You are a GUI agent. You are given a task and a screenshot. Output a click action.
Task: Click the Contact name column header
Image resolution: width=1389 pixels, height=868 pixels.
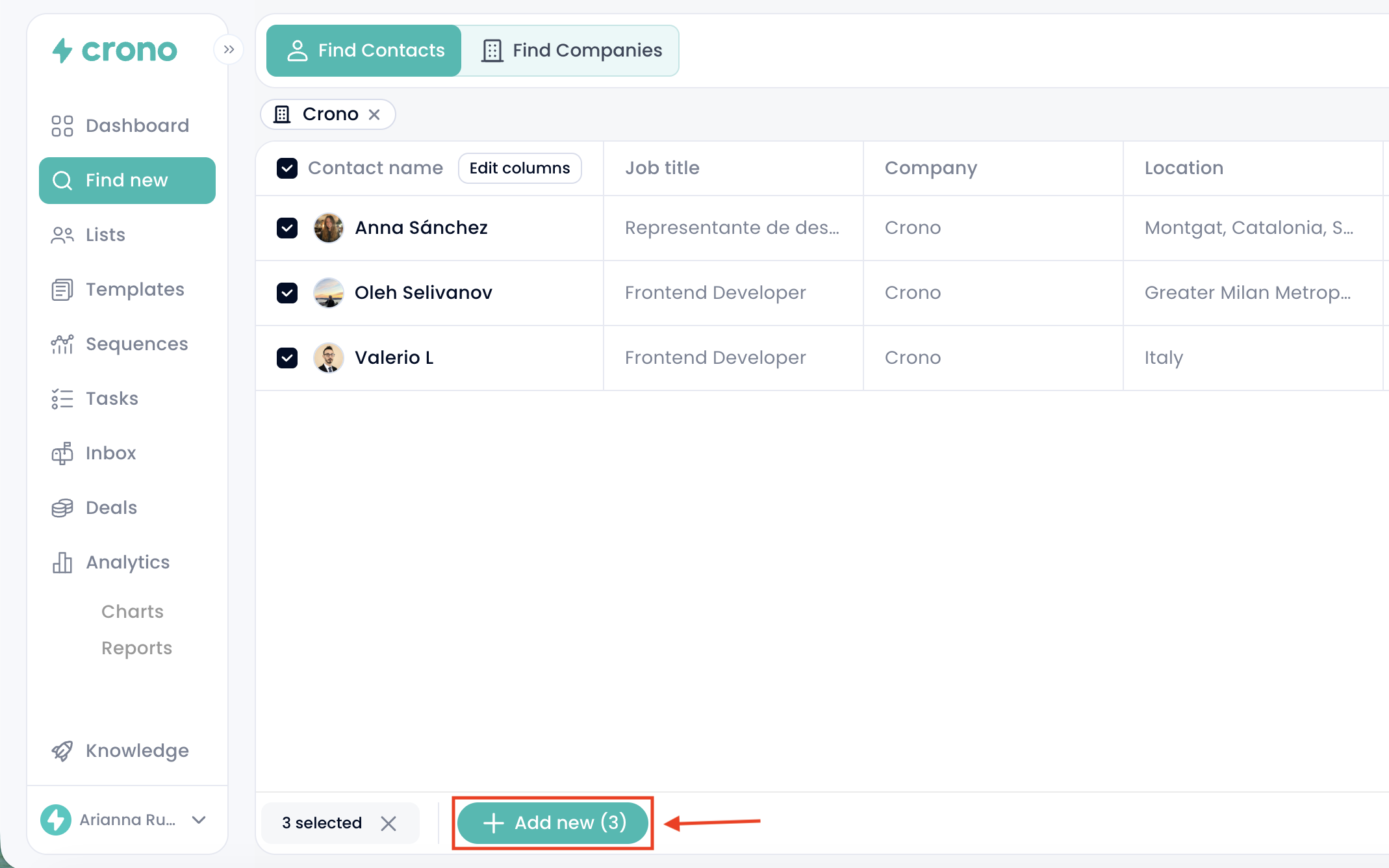pyautogui.click(x=376, y=168)
